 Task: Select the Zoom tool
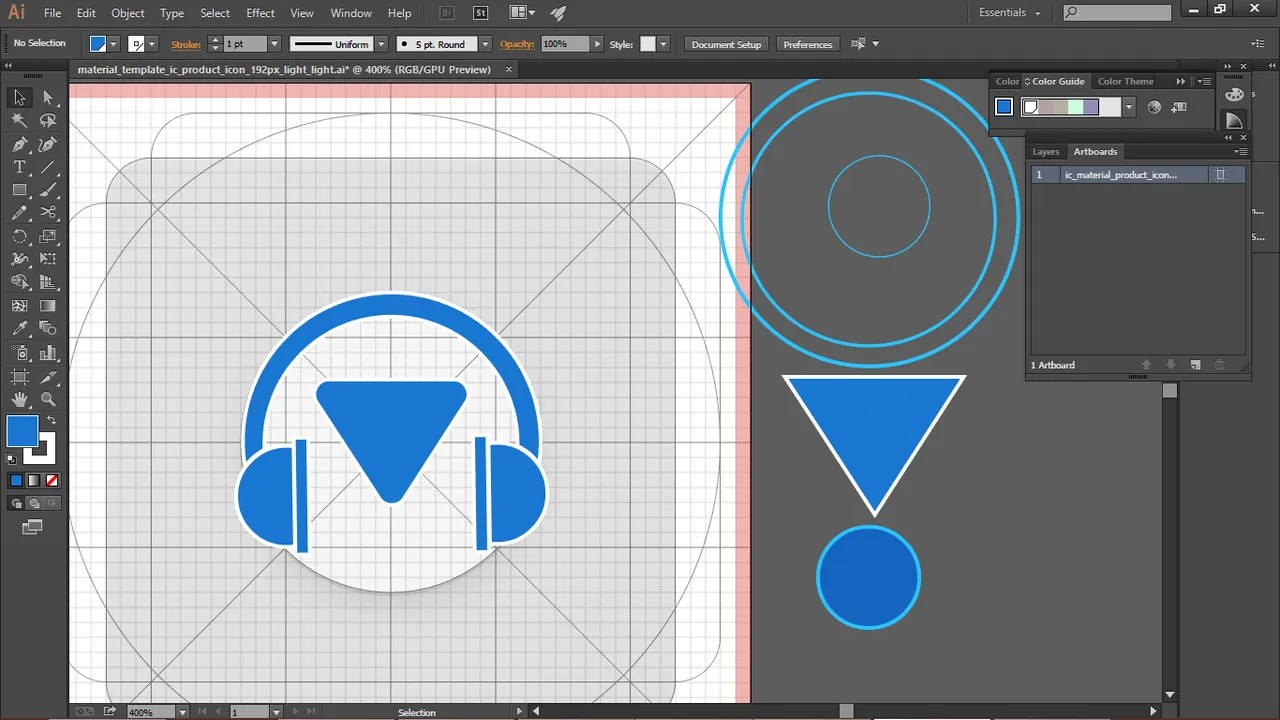(x=47, y=400)
